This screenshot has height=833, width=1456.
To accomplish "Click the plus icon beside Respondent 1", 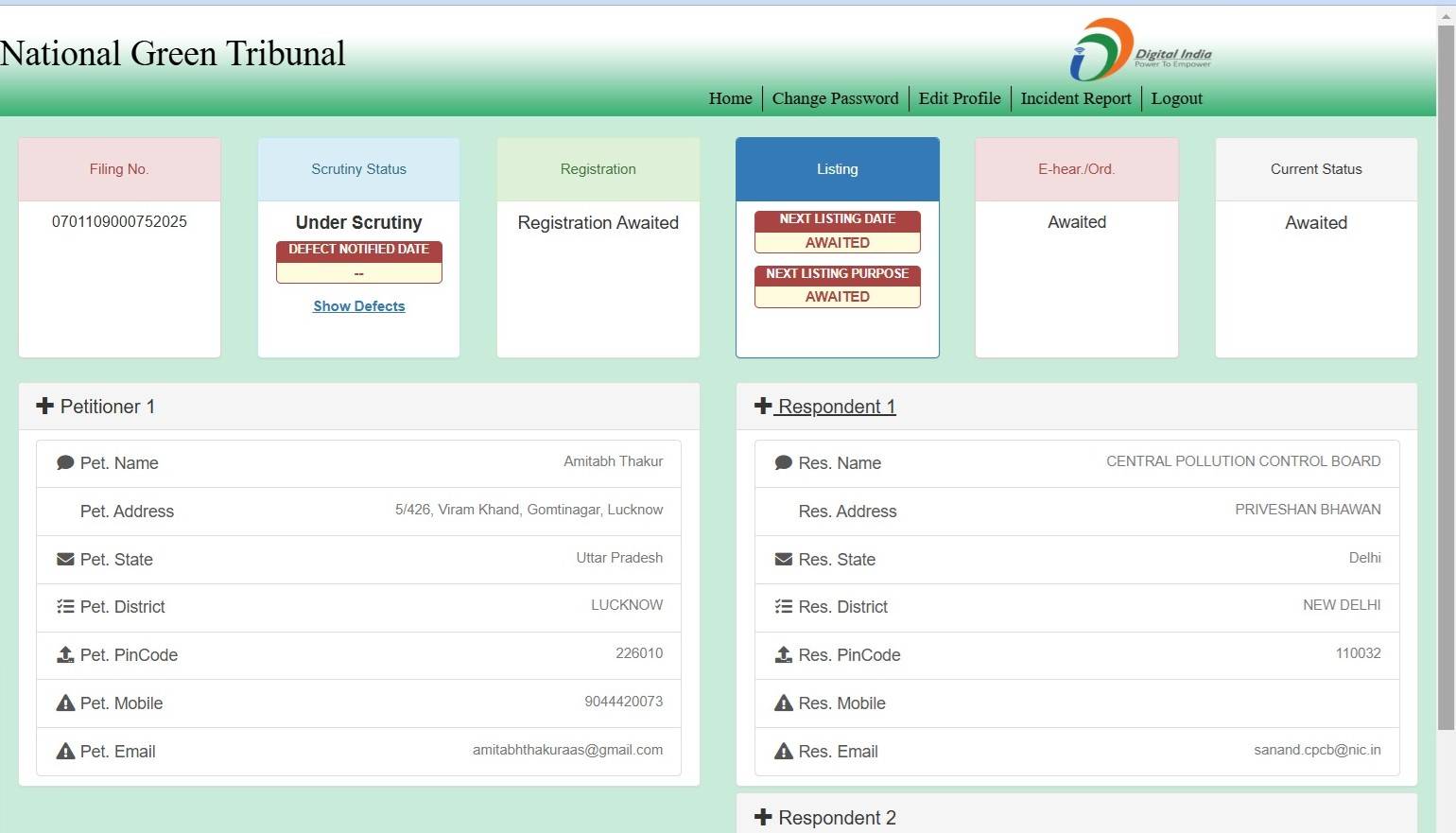I will [x=763, y=406].
